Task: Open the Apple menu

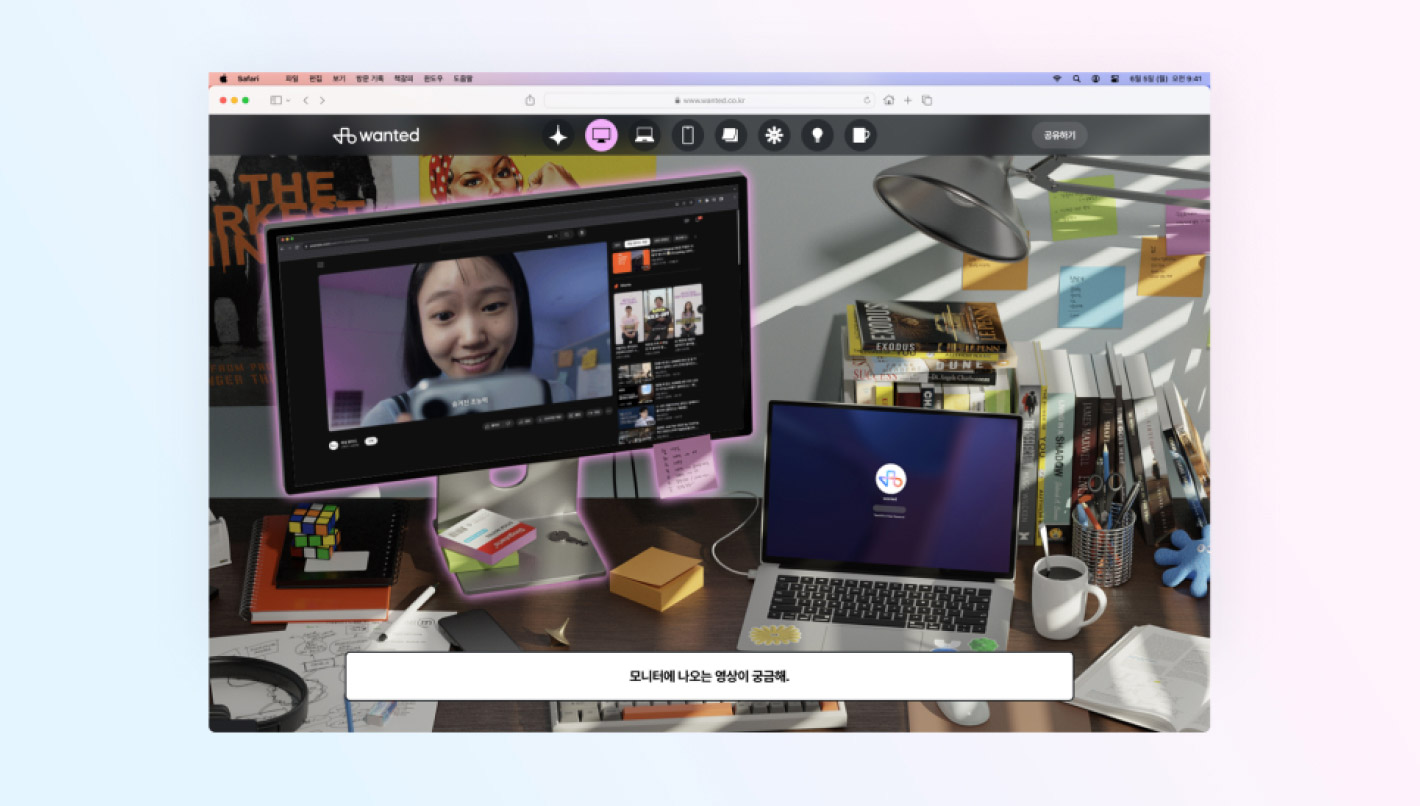Action: (x=223, y=78)
